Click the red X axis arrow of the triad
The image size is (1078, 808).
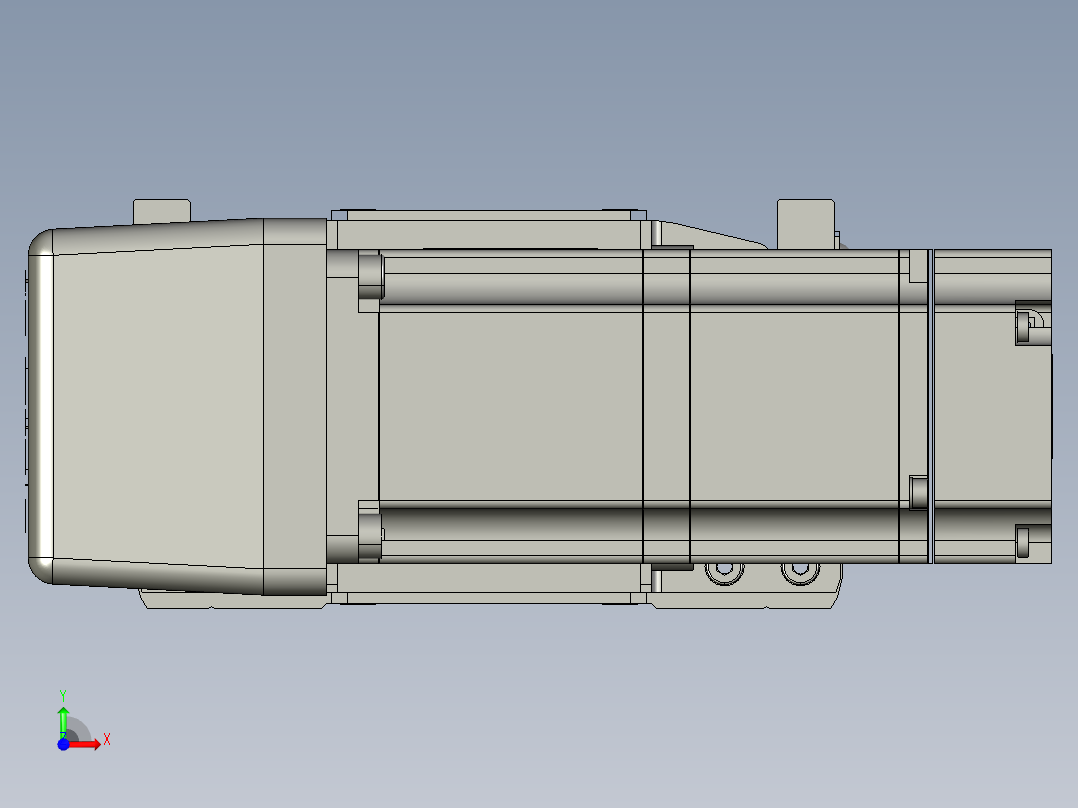coord(85,744)
